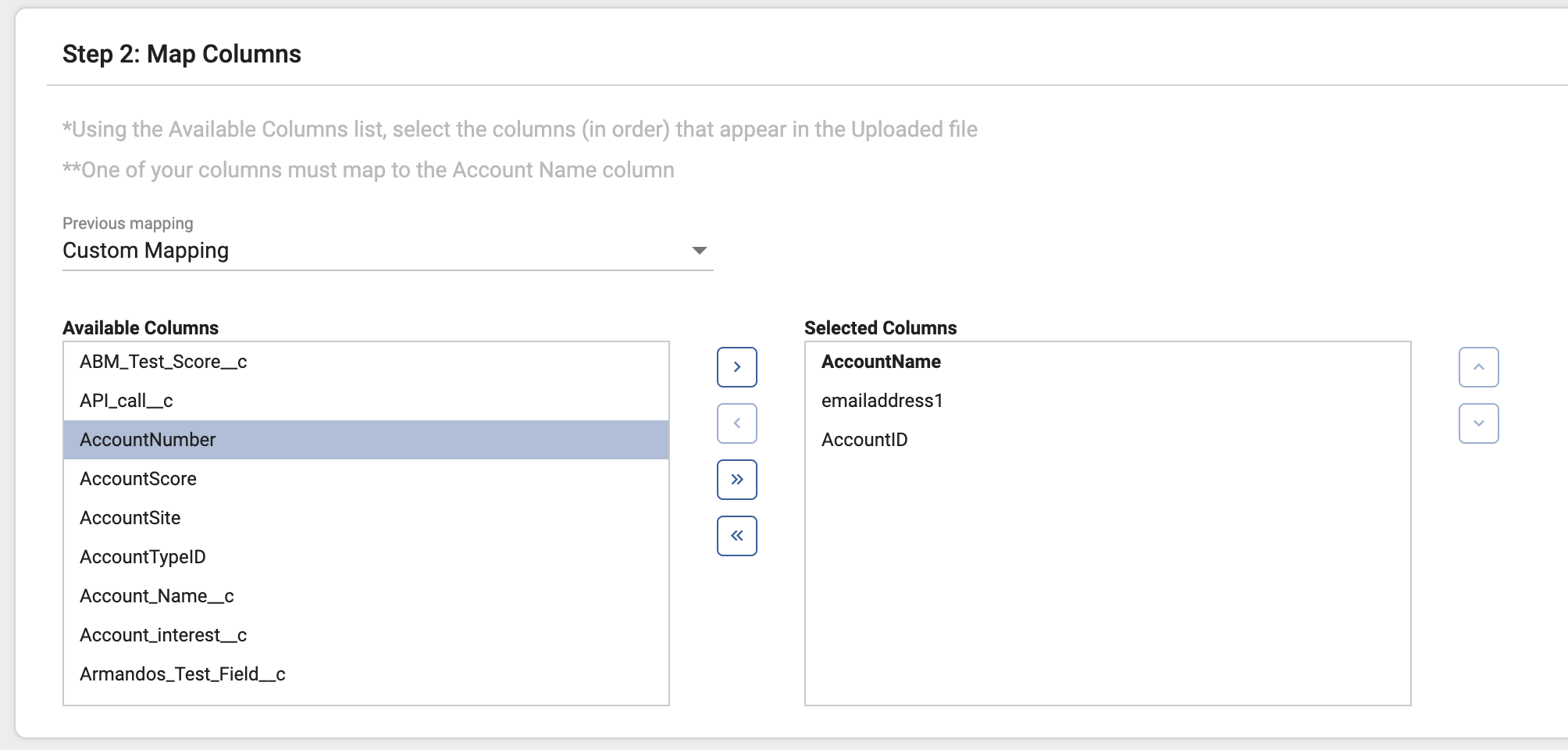Pick AccountScore in Available Columns

click(x=138, y=479)
